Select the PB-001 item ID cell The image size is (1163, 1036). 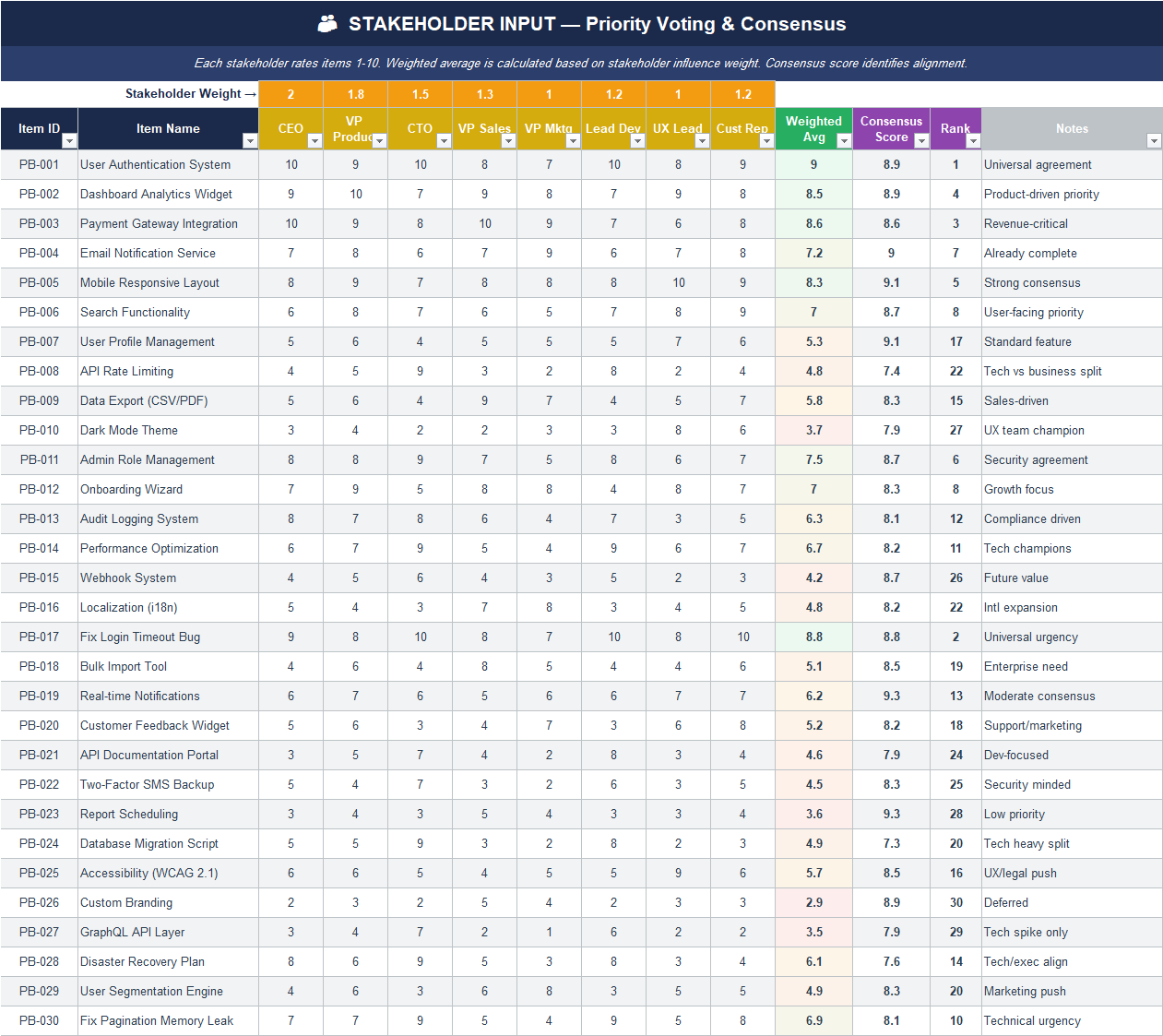(x=39, y=164)
